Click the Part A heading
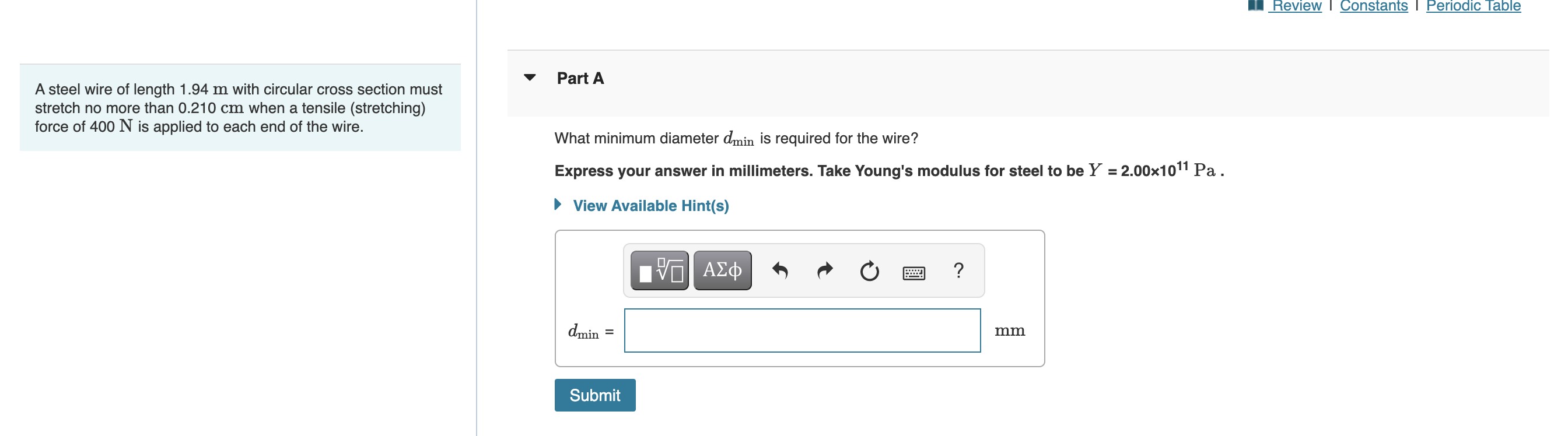Screen dimensions: 1568x436 click(x=580, y=79)
